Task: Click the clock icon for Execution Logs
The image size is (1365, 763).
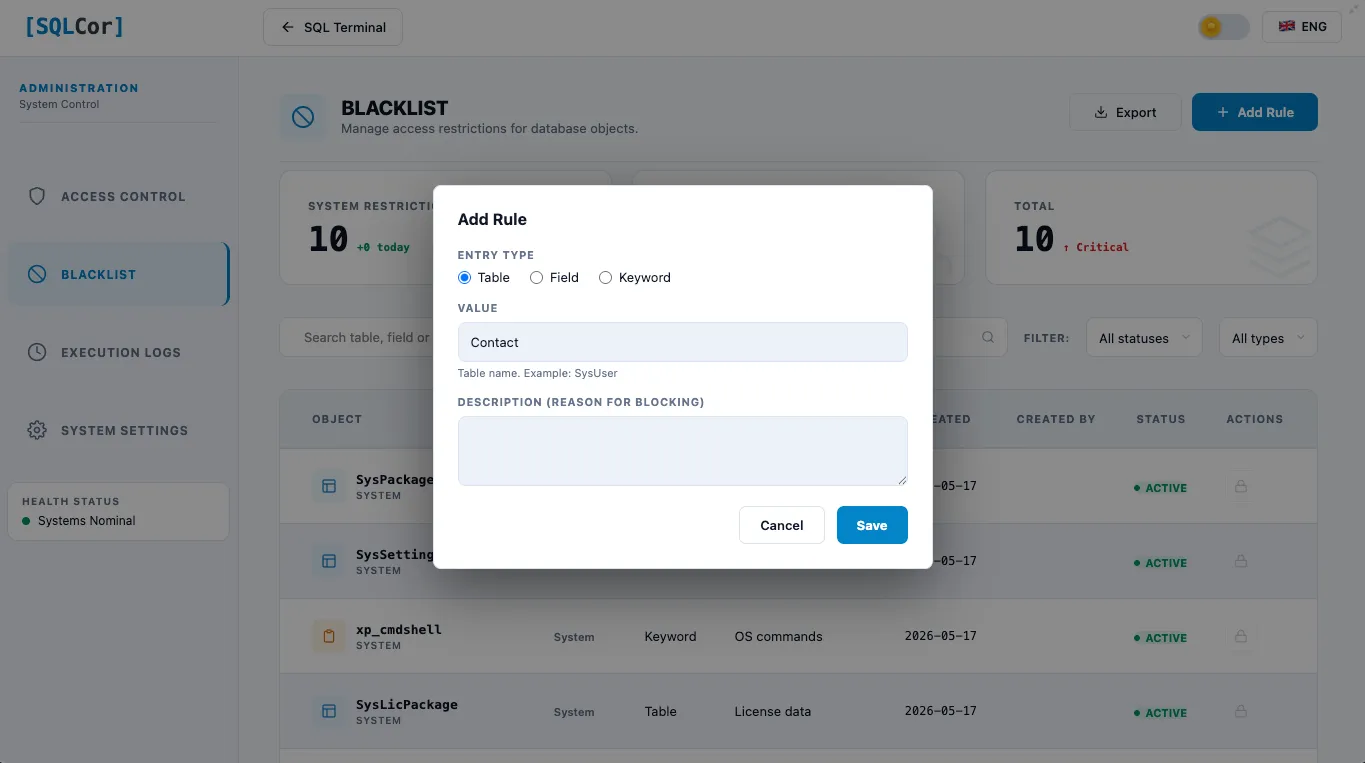Action: tap(37, 352)
